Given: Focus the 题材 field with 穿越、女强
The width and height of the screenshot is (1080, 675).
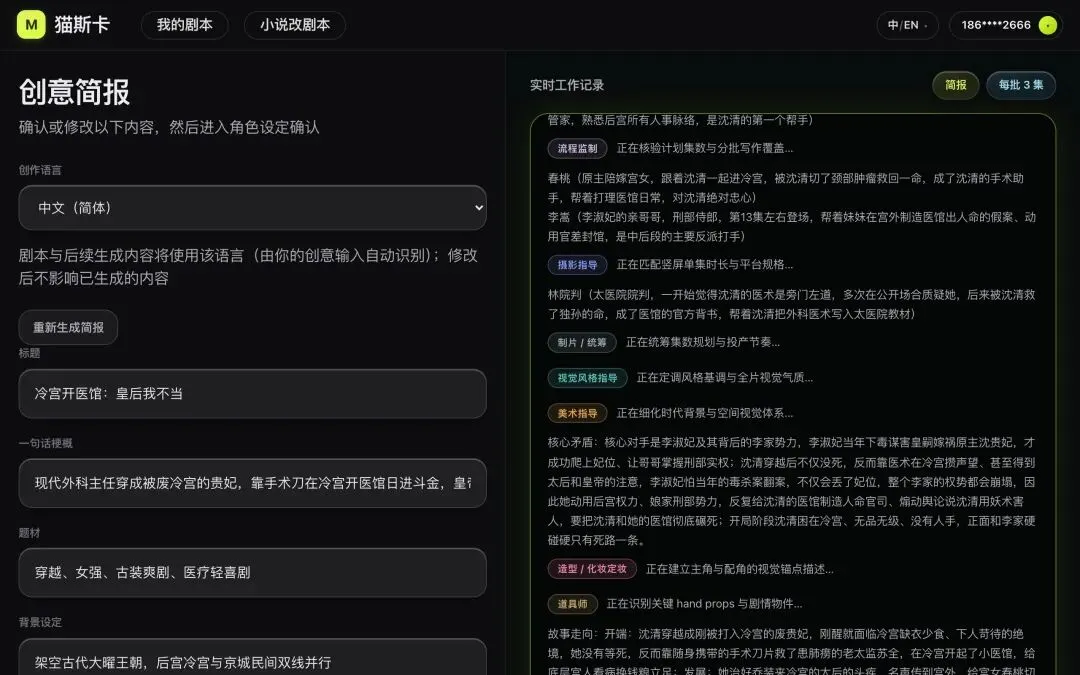Looking at the screenshot, I should tap(253, 573).
